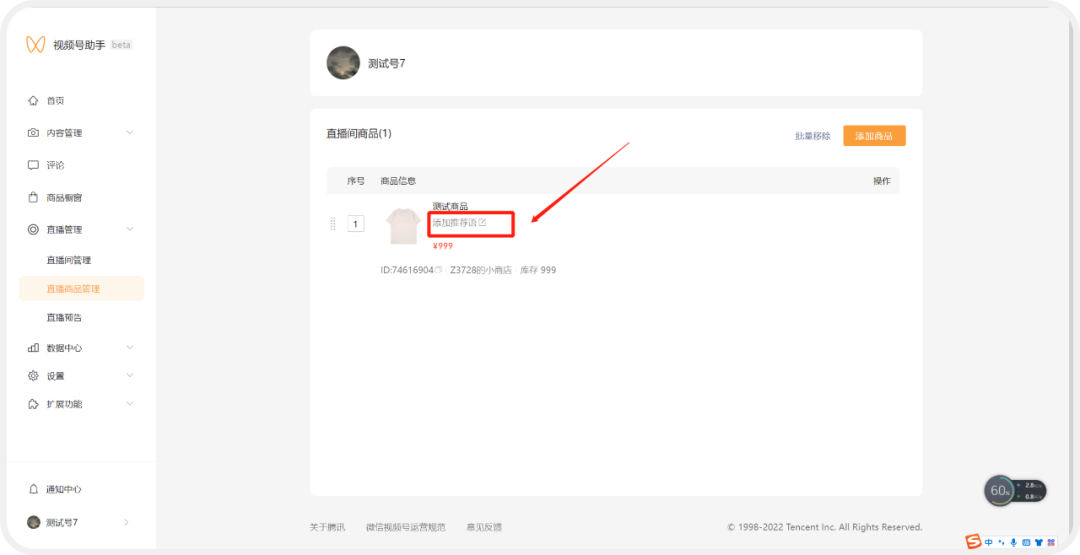Expand the 设置 chevron
The width and height of the screenshot is (1080, 555).
129,376
